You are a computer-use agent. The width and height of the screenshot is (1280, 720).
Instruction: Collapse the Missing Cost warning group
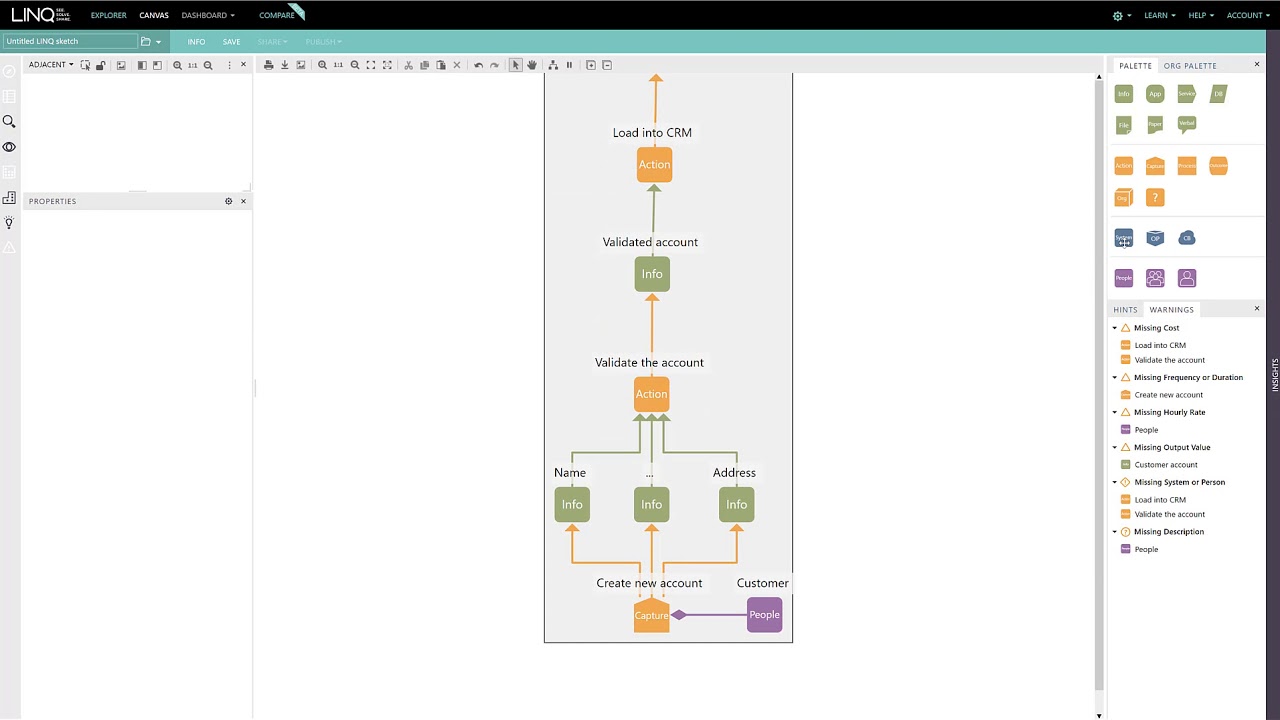coord(1115,328)
